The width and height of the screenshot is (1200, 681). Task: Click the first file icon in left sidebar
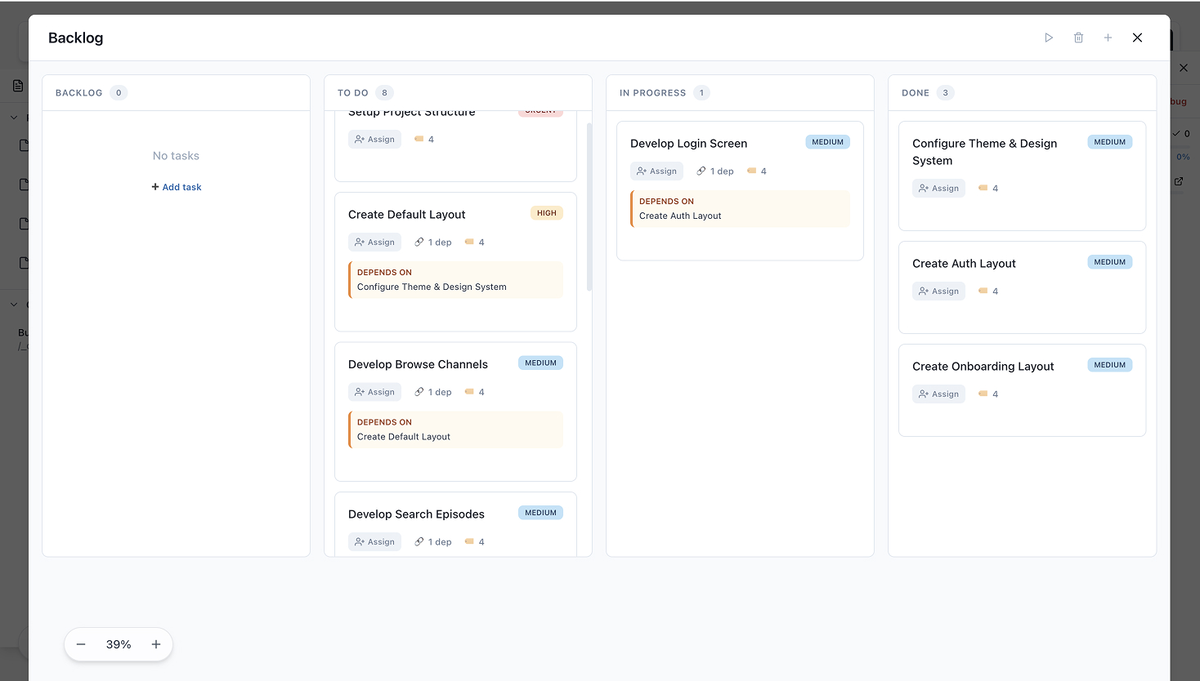click(23, 144)
